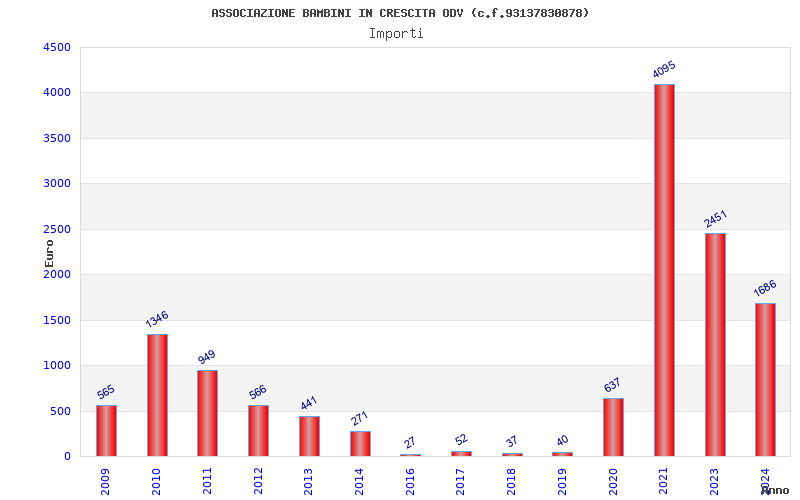This screenshot has height=500, width=800.
Task: Click the Importi subtitle
Action: click(396, 34)
